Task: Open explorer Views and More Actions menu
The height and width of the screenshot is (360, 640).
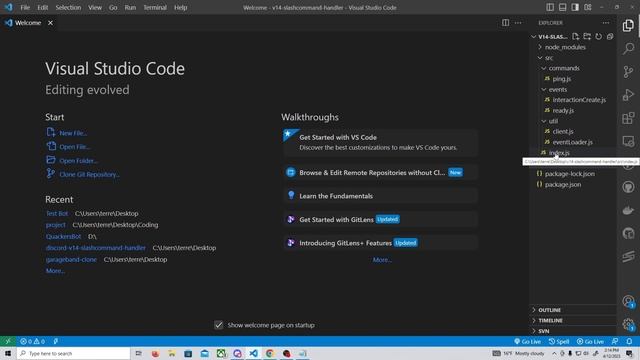Action: click(x=606, y=23)
